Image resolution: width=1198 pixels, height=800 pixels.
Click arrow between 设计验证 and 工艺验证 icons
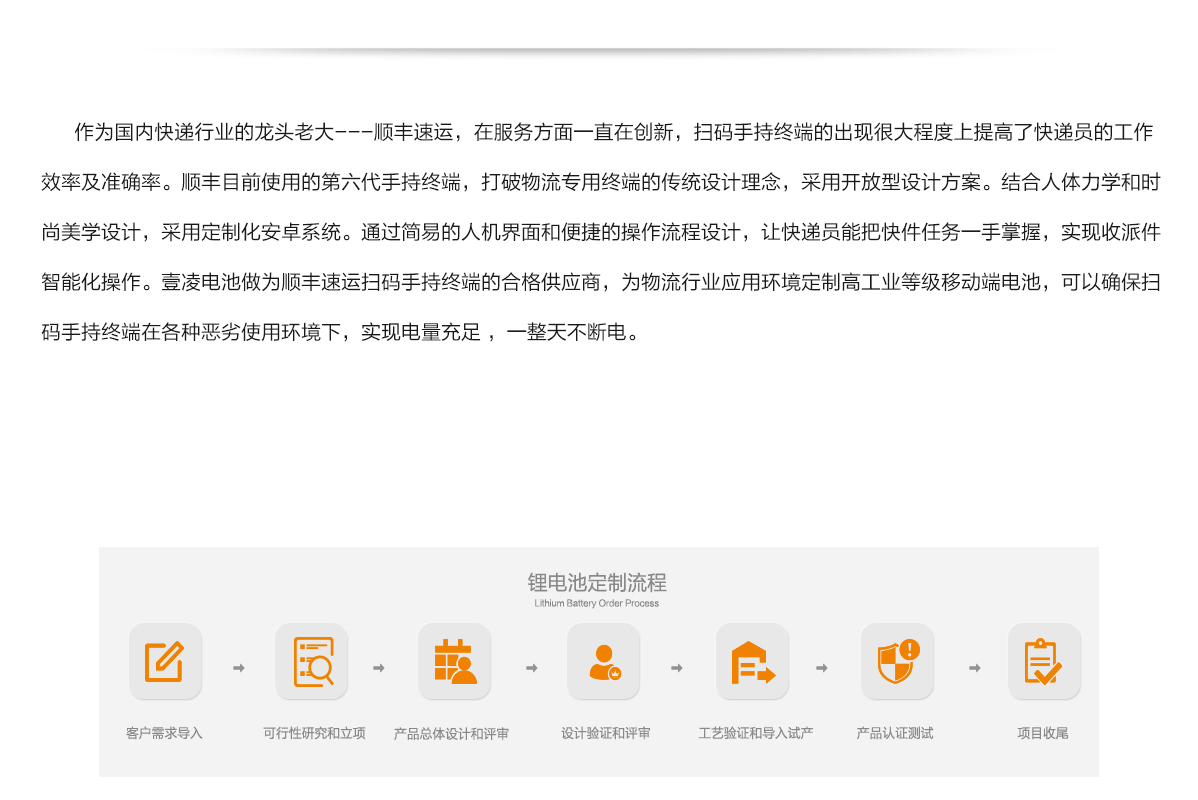pyautogui.click(x=677, y=668)
